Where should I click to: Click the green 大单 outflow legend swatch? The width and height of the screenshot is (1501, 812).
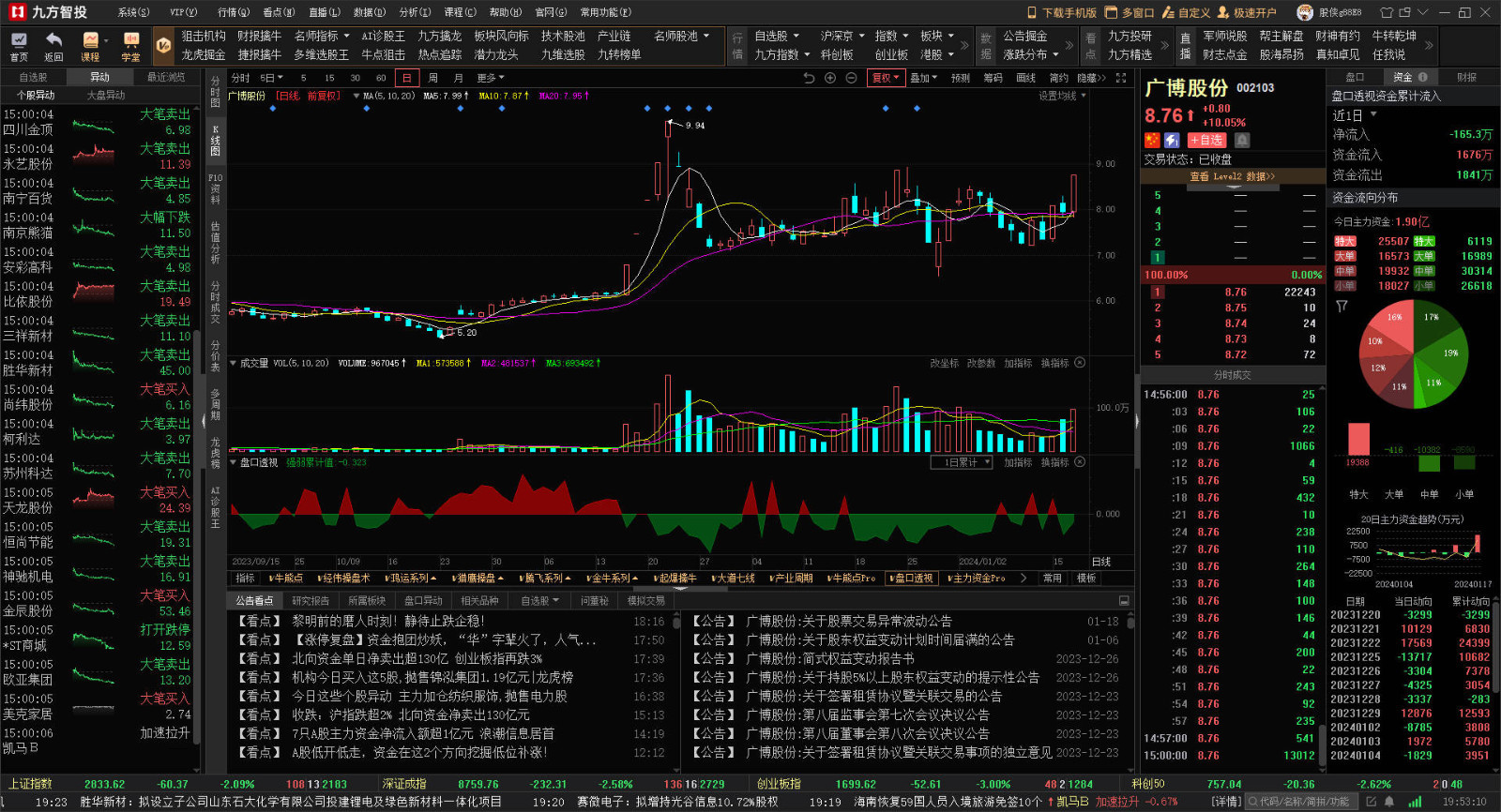pos(1424,256)
